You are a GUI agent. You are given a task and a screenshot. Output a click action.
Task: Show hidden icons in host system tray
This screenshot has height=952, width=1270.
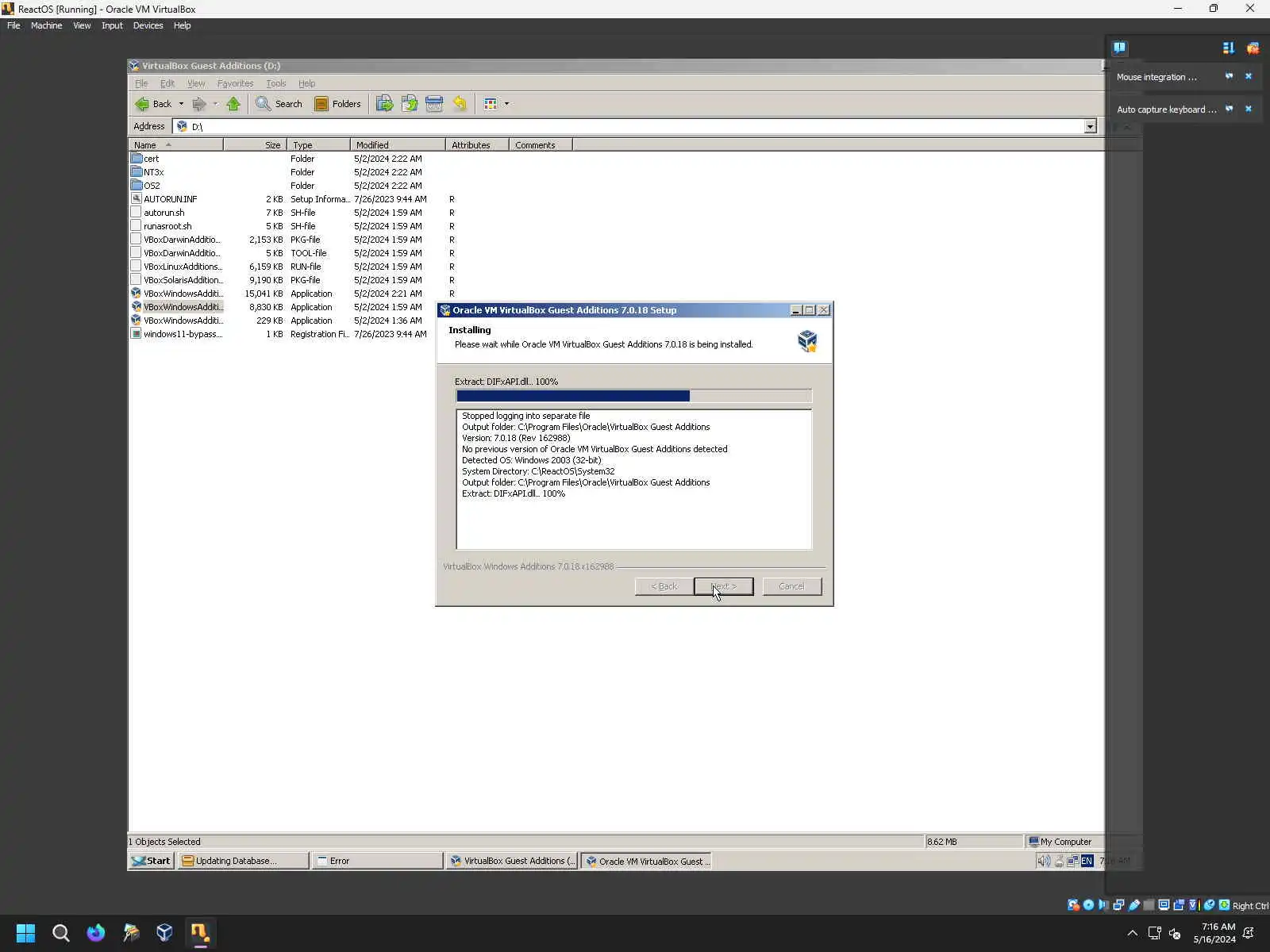(1132, 933)
